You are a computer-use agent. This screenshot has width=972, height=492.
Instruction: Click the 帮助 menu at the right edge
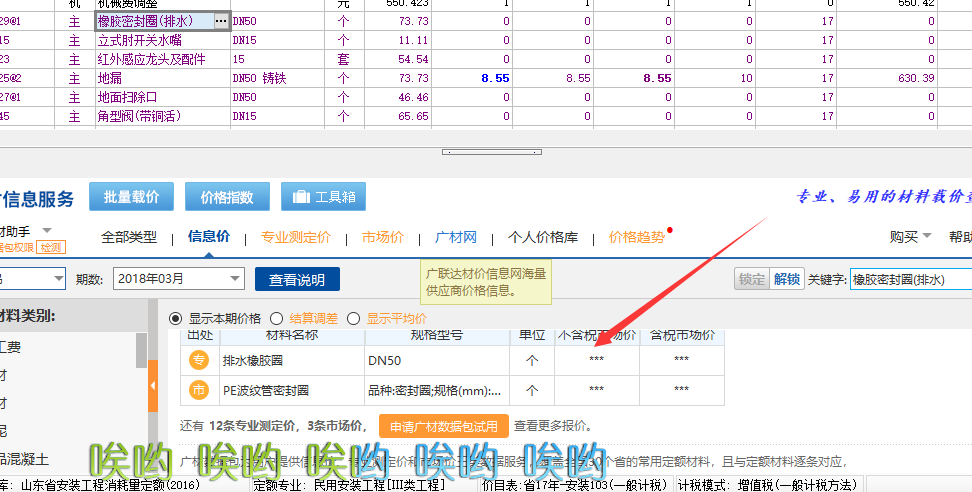point(960,237)
